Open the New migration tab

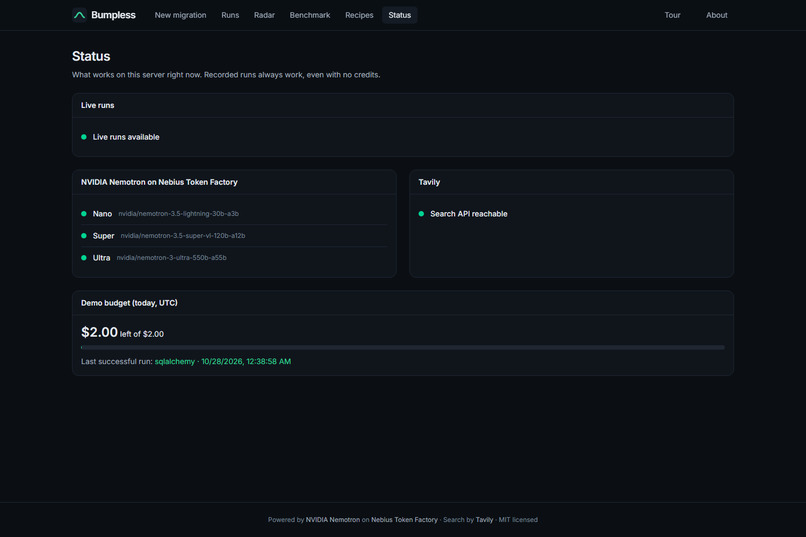coord(180,15)
